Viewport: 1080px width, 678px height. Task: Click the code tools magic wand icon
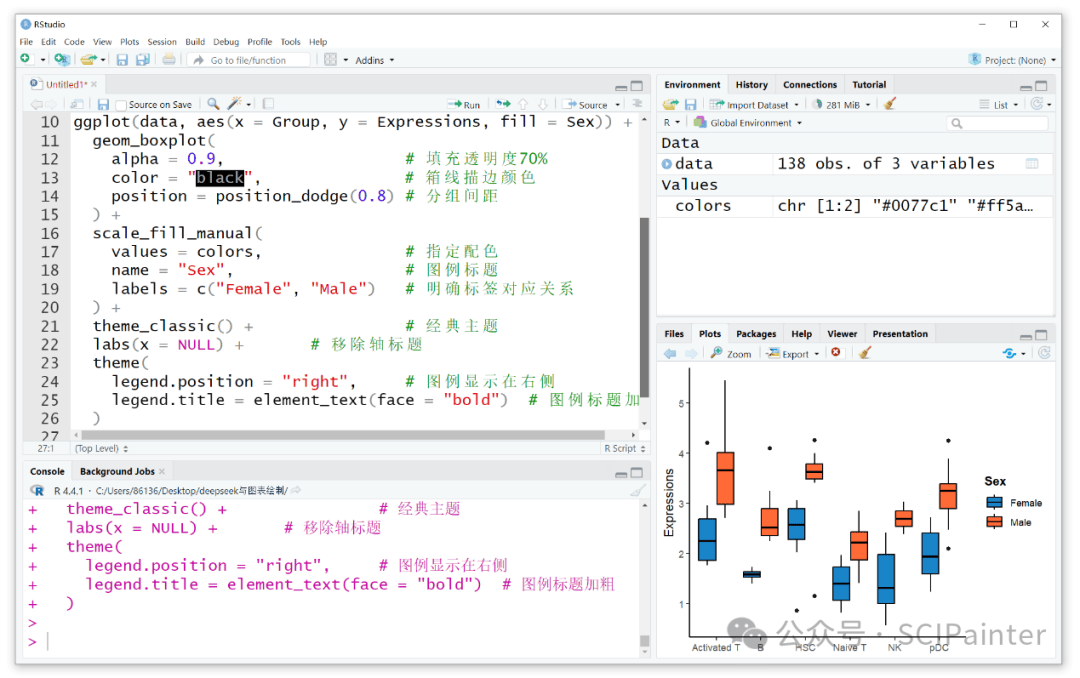(235, 104)
